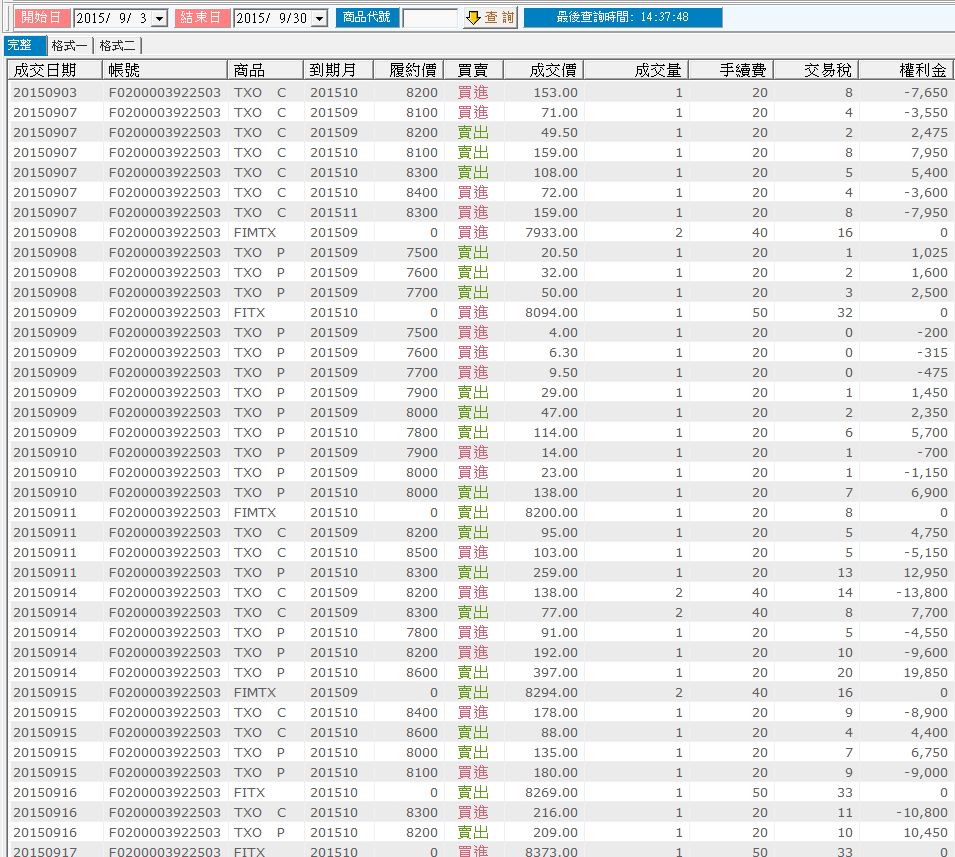
Task: Select the premium cell -9,000
Action: 926,772
